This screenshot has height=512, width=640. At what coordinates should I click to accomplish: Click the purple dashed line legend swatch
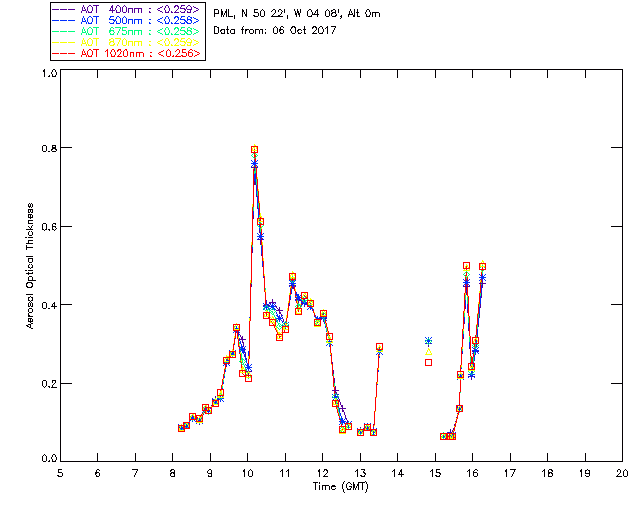[64, 9]
